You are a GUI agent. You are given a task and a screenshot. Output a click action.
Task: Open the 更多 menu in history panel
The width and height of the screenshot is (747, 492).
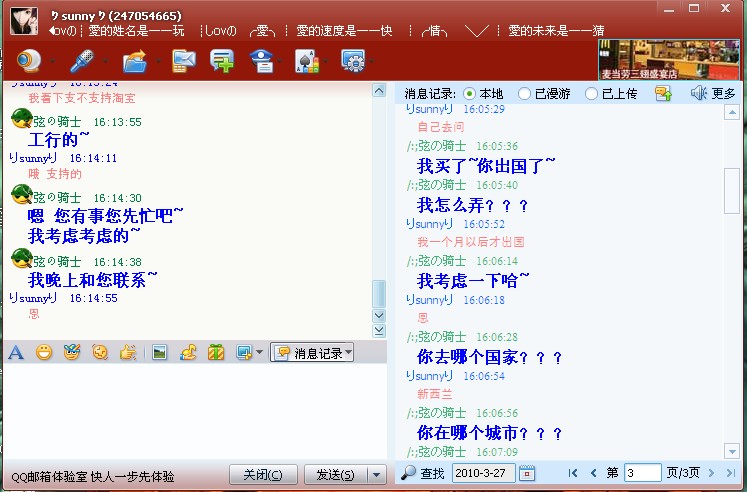click(x=713, y=94)
